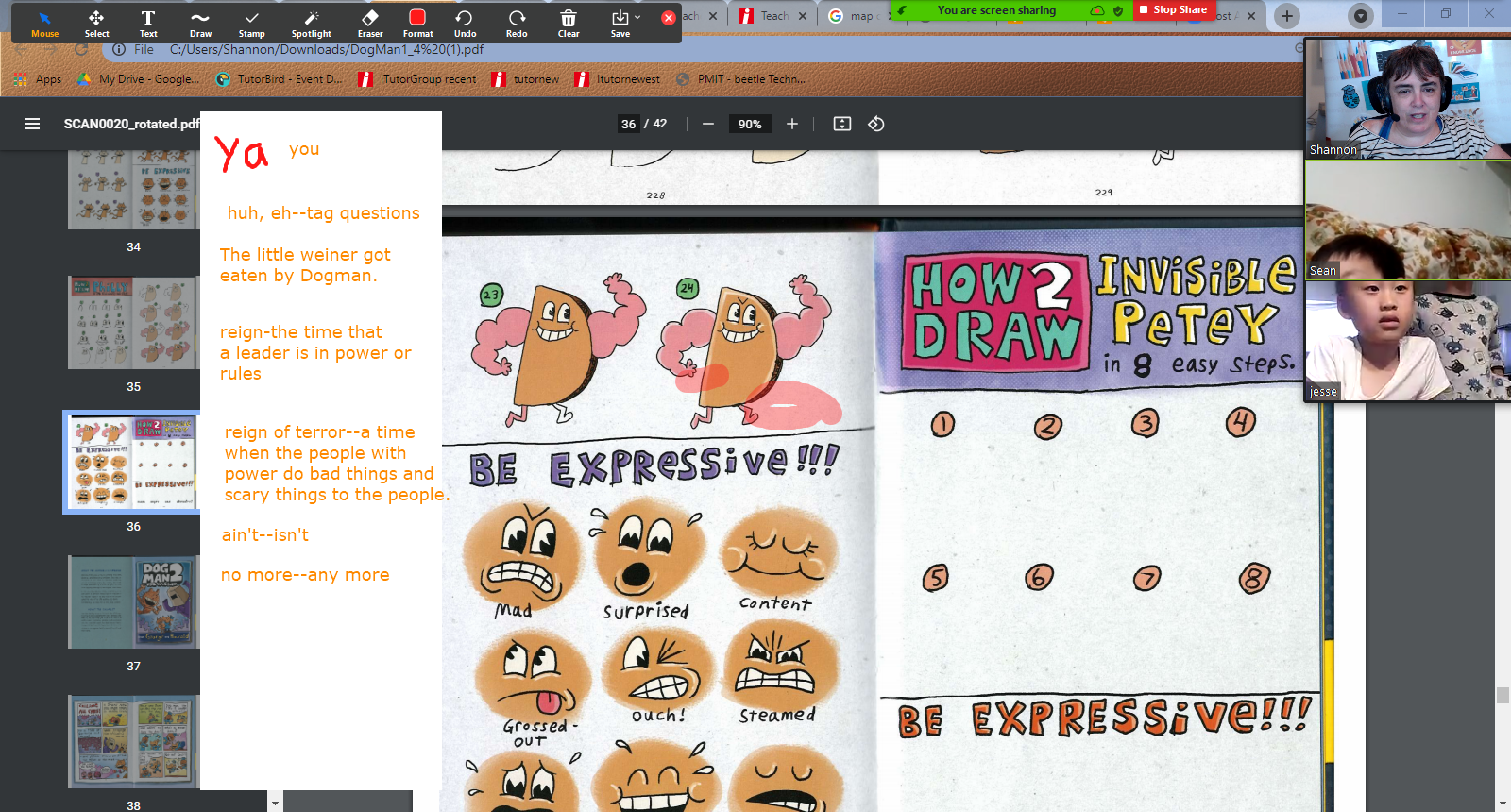The width and height of the screenshot is (1511, 812).
Task: Select jesse's video tile
Action: tap(1408, 341)
